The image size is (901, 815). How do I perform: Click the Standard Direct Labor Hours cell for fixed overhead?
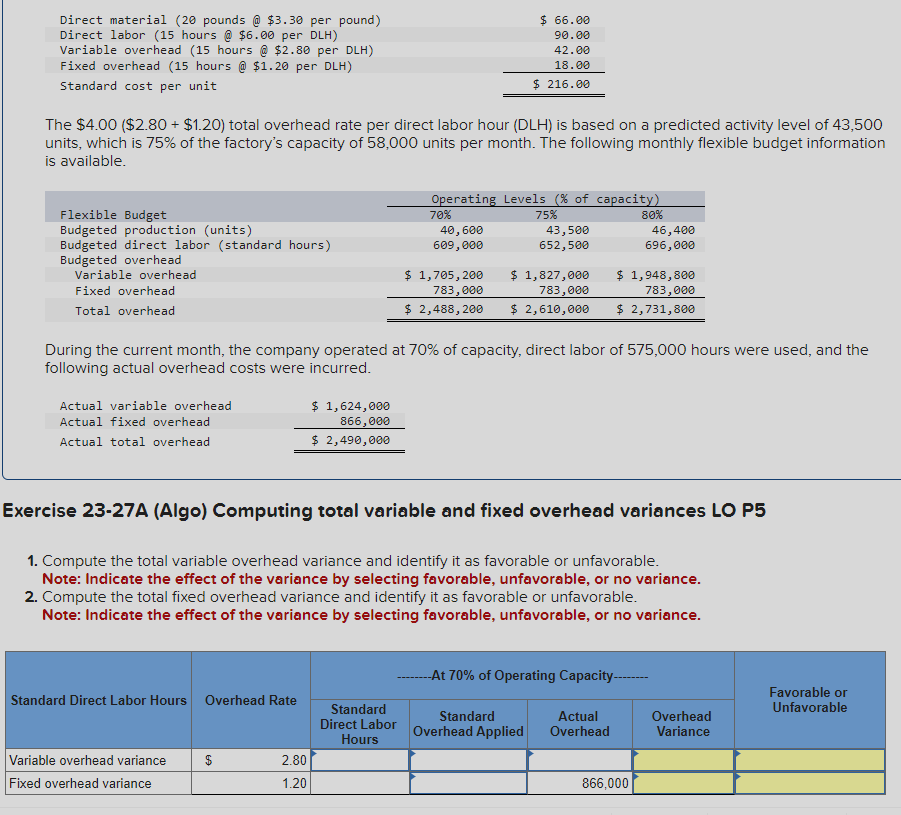click(x=359, y=783)
